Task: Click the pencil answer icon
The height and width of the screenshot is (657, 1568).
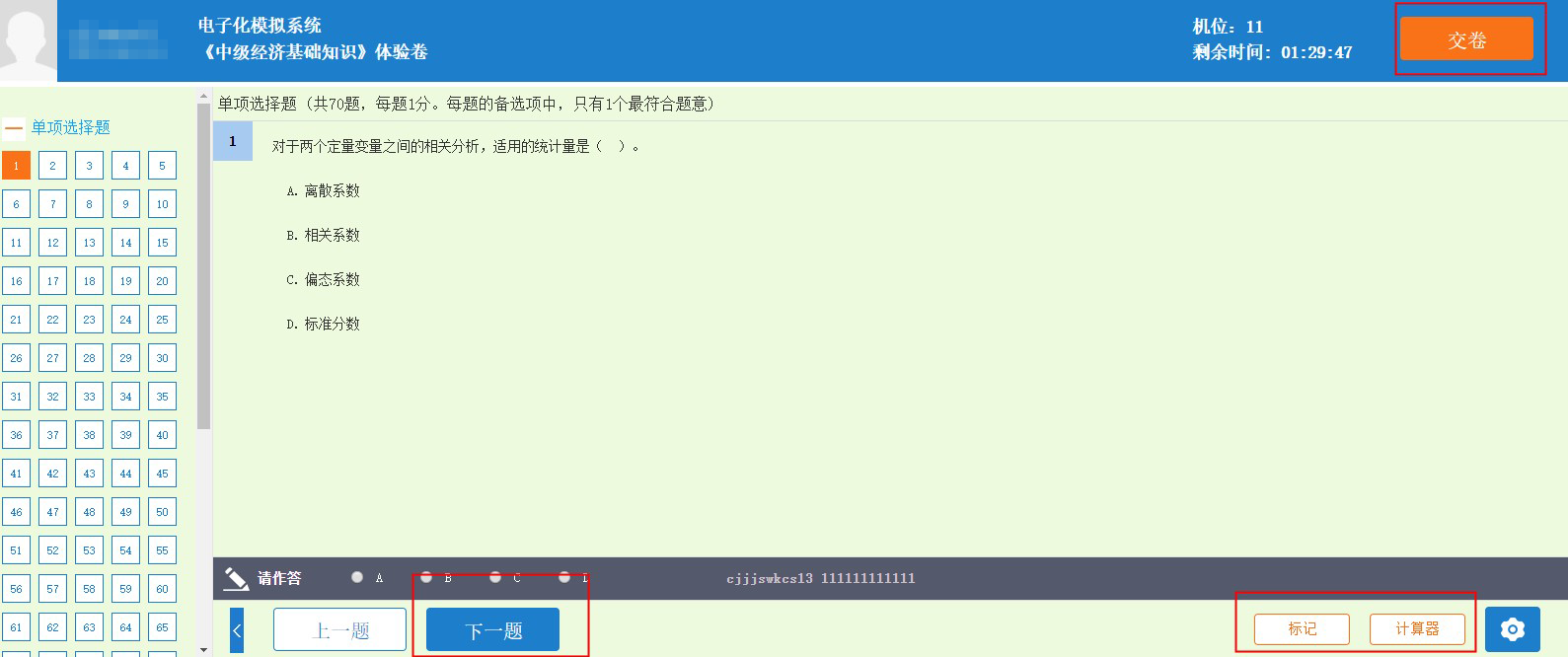Action: [x=236, y=579]
